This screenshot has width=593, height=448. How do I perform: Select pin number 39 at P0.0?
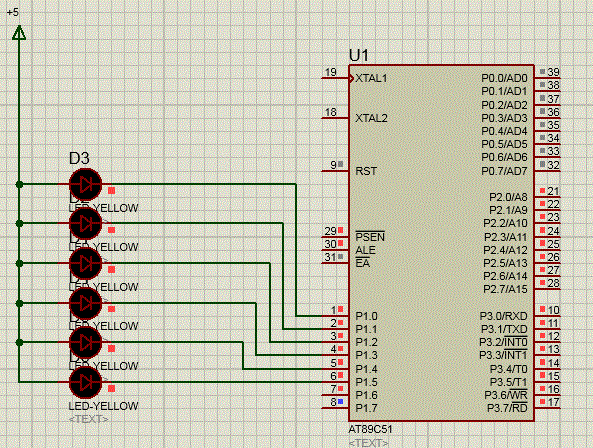point(553,72)
